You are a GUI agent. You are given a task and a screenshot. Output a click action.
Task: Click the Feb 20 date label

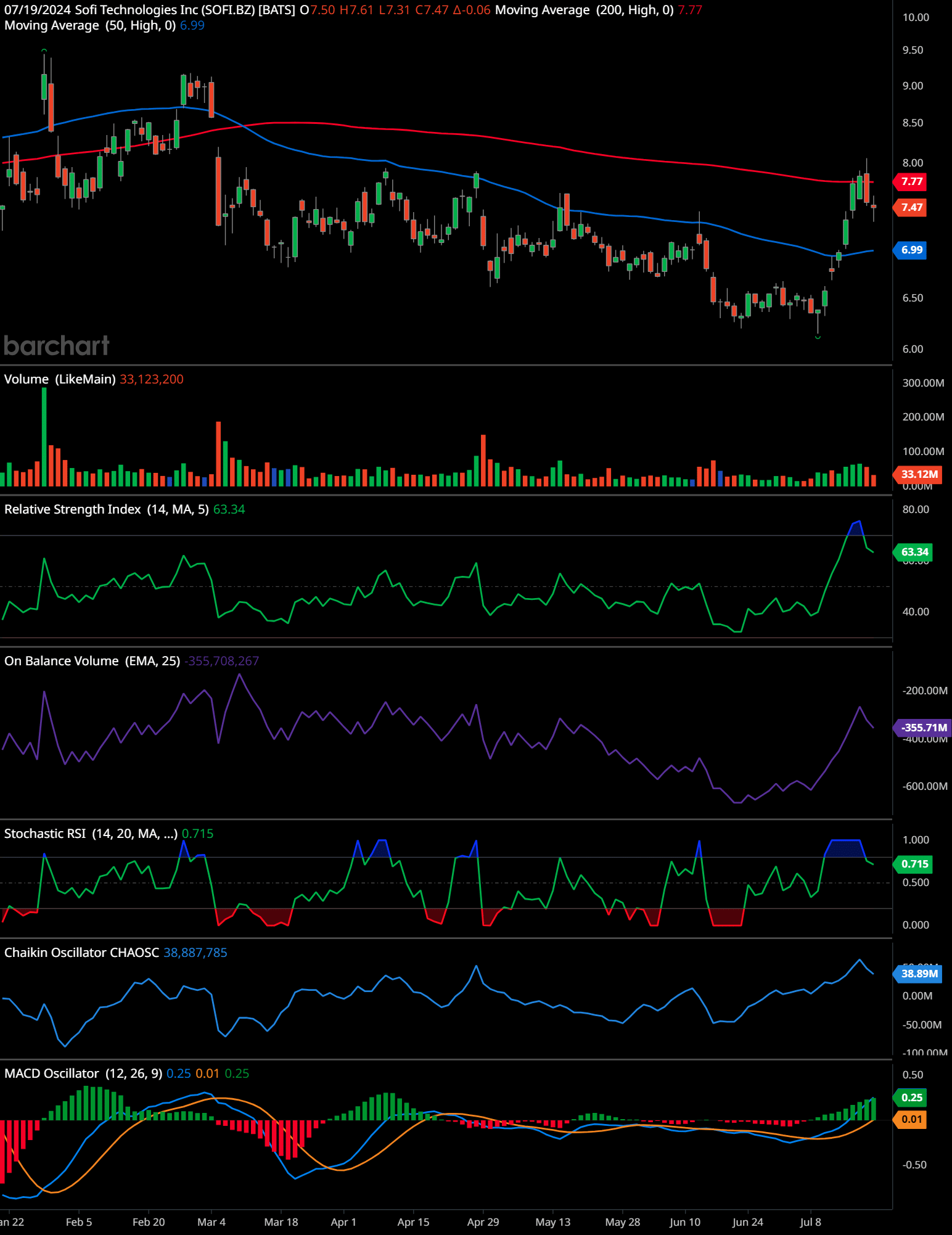tap(149, 1222)
